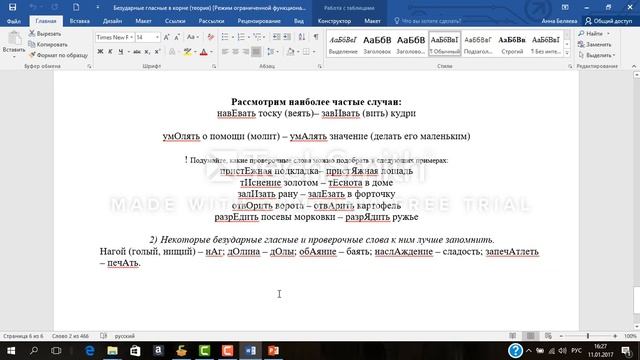Decrease paragraph indent icon
This screenshot has width=640, height=360.
(x=277, y=37)
